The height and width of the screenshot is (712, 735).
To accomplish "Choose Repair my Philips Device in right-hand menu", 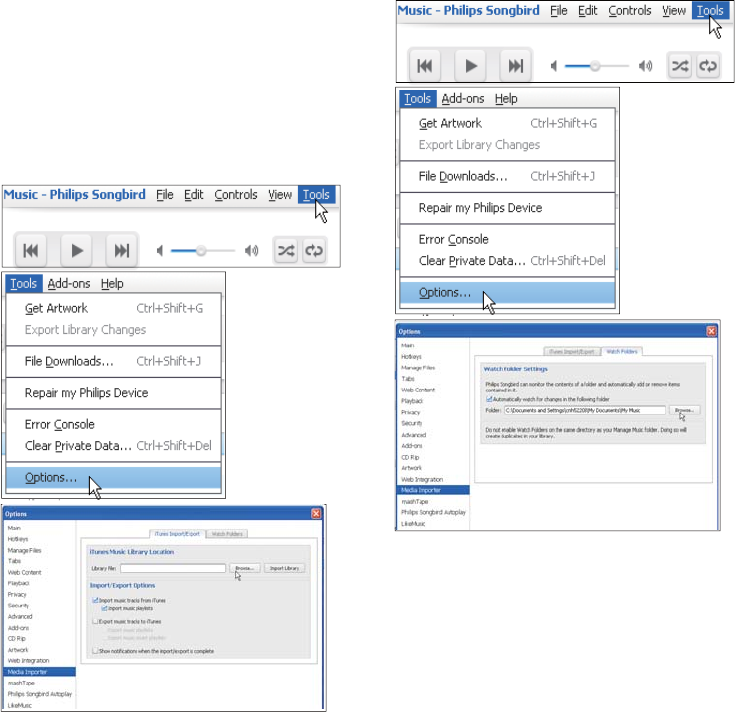I will tap(507, 208).
